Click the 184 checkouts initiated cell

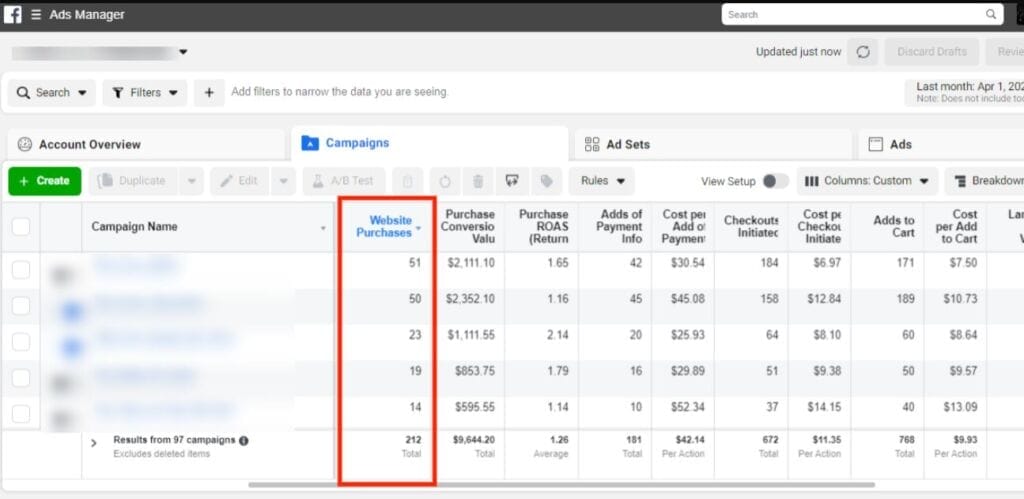[769, 263]
